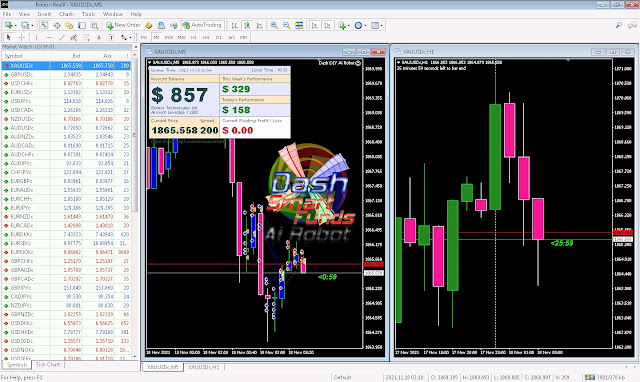The height and width of the screenshot is (382, 640).
Task: Activate the XAUUSDc,H1 chart tab
Action: [204, 367]
